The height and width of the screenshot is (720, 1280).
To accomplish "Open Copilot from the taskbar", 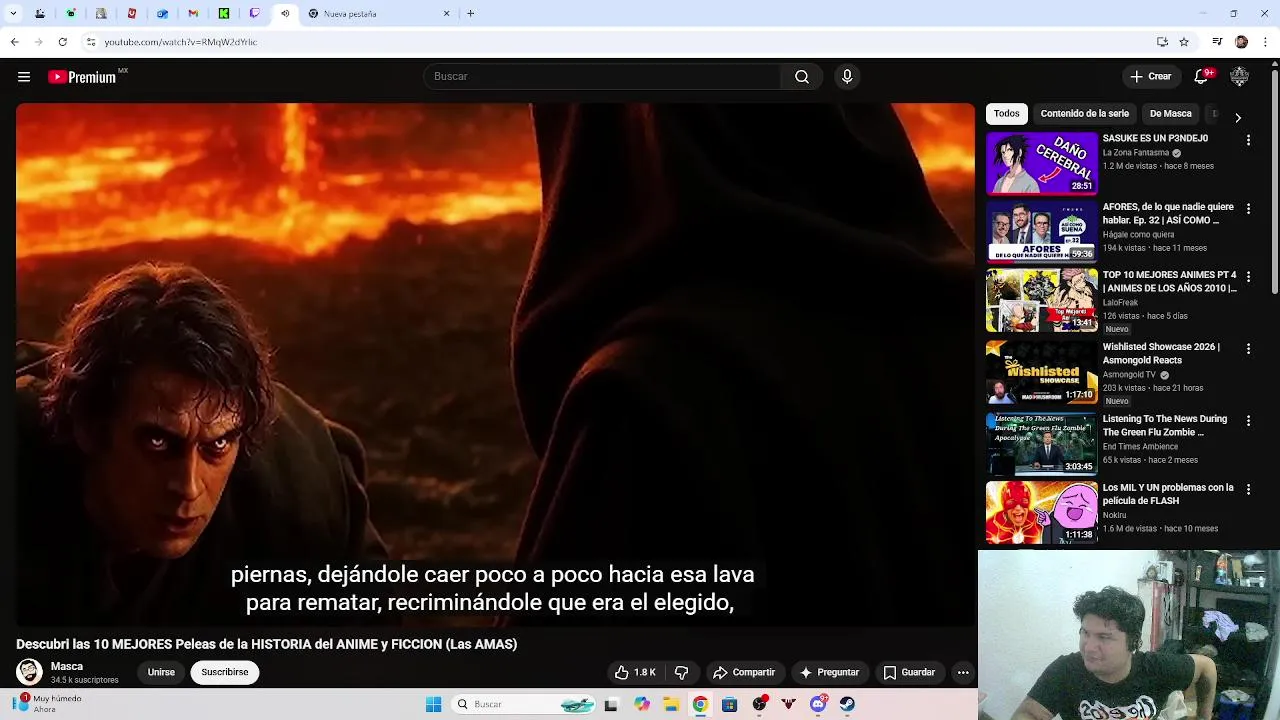I will (x=642, y=705).
